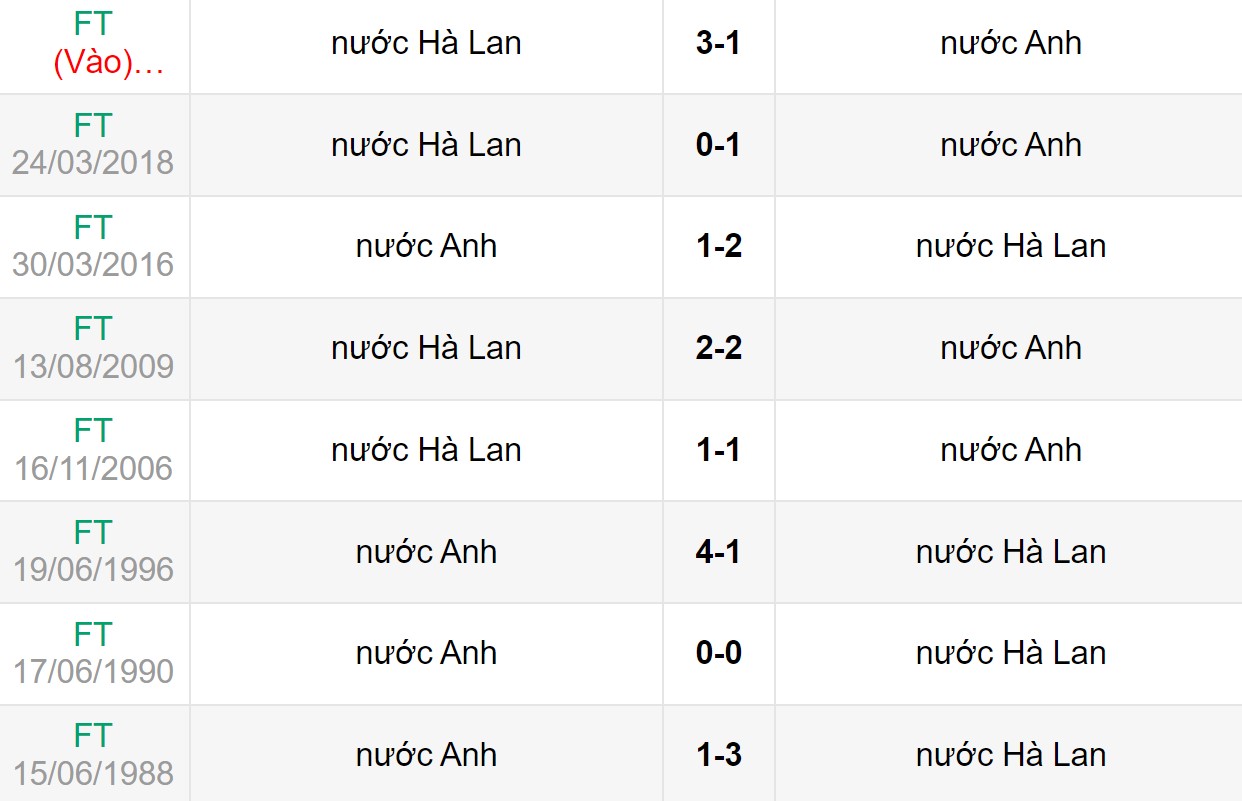Screen dimensions: 1242x801
Task: Open home team nước Anh in 19/06/1996 match
Action: click(426, 552)
